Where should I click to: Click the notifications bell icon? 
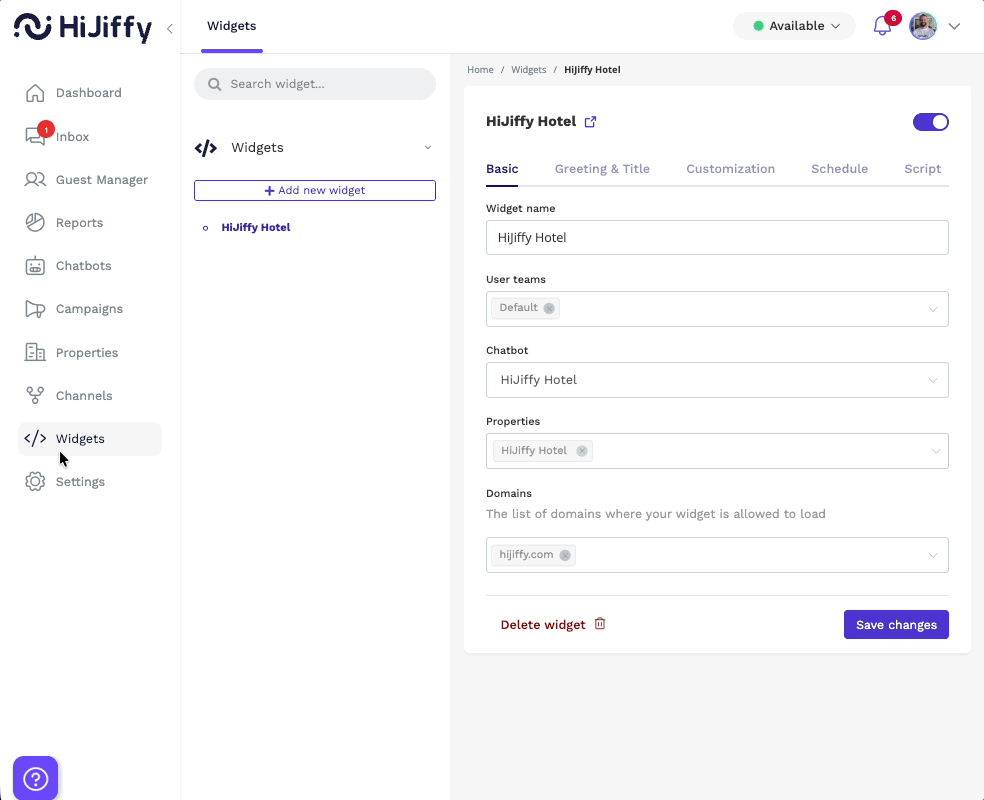coord(882,26)
